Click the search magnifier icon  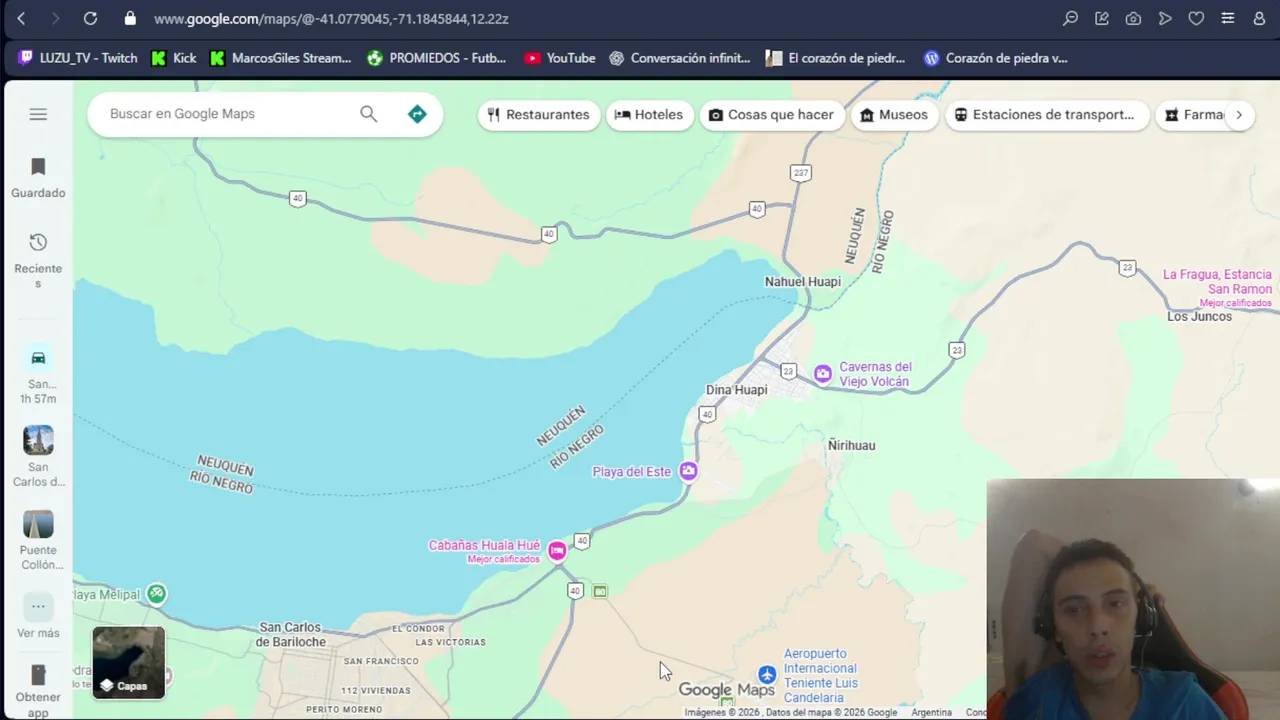click(x=369, y=114)
